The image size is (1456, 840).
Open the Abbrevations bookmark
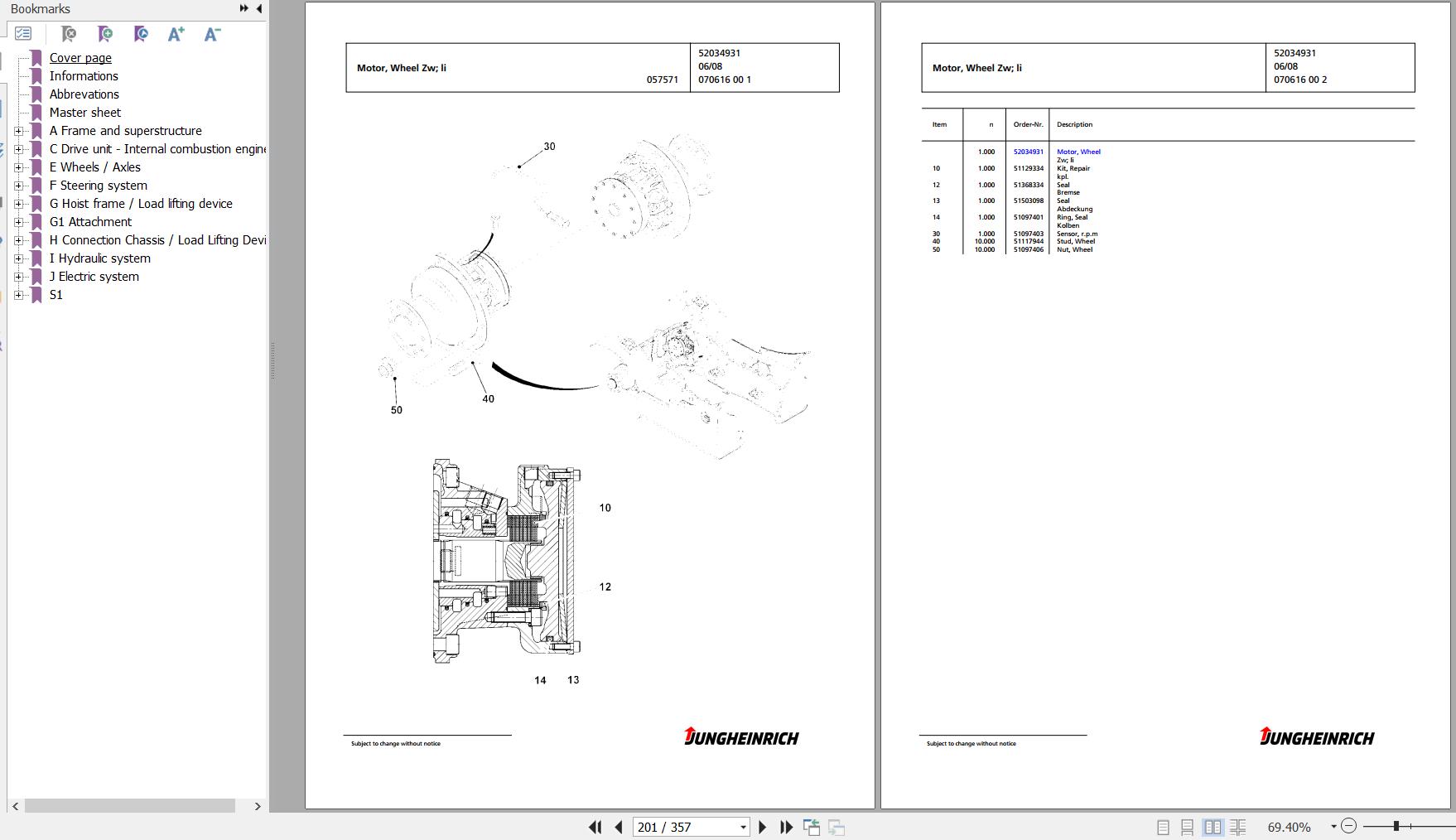(84, 94)
